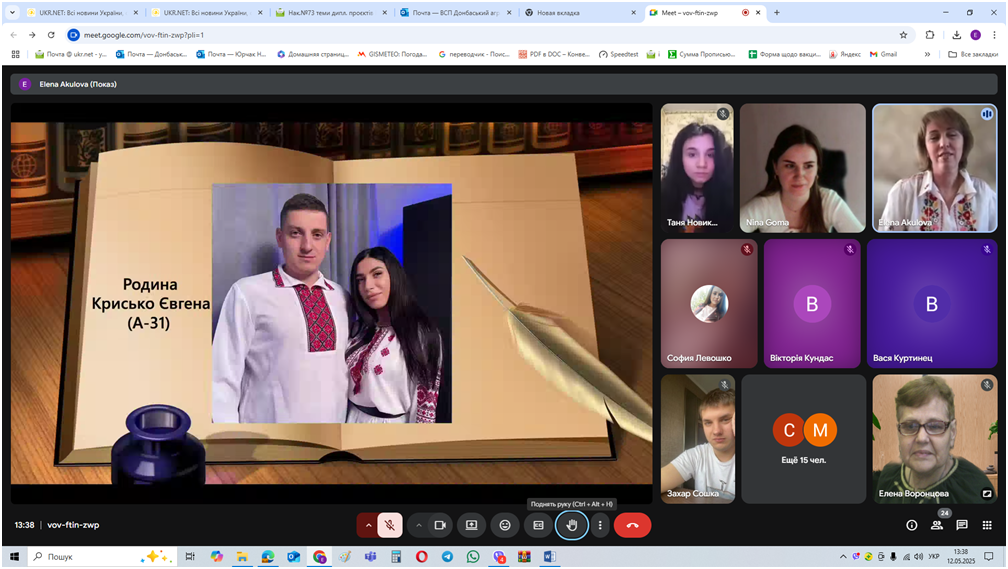Open Microsoft Teams from the taskbar
This screenshot has width=1008, height=569.
370,557
